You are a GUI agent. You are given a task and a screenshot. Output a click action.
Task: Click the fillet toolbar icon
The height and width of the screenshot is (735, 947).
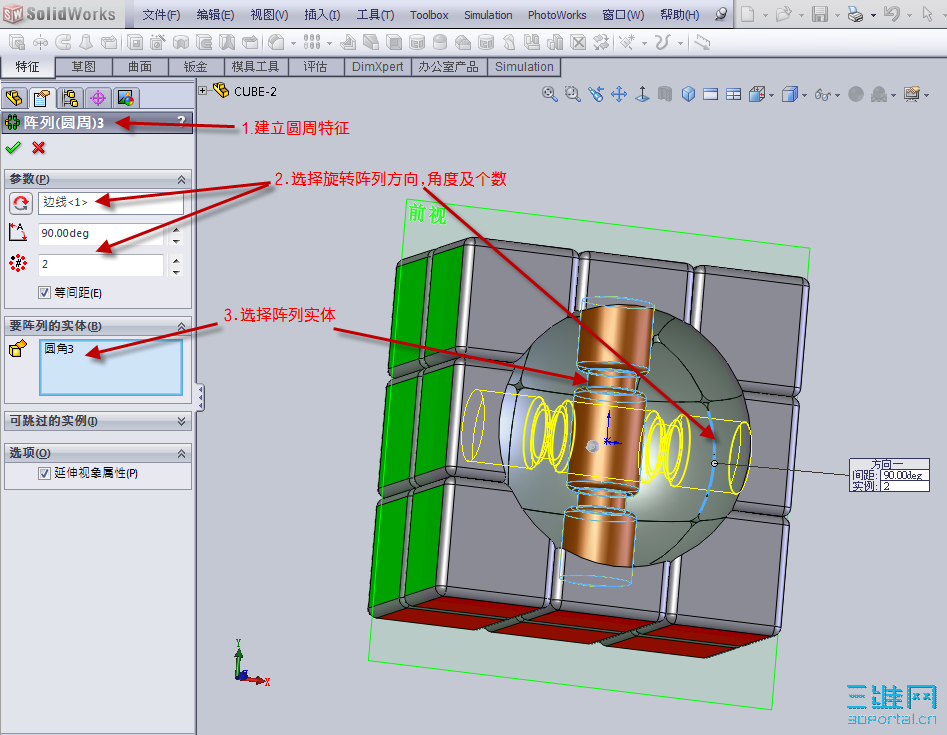[276, 42]
